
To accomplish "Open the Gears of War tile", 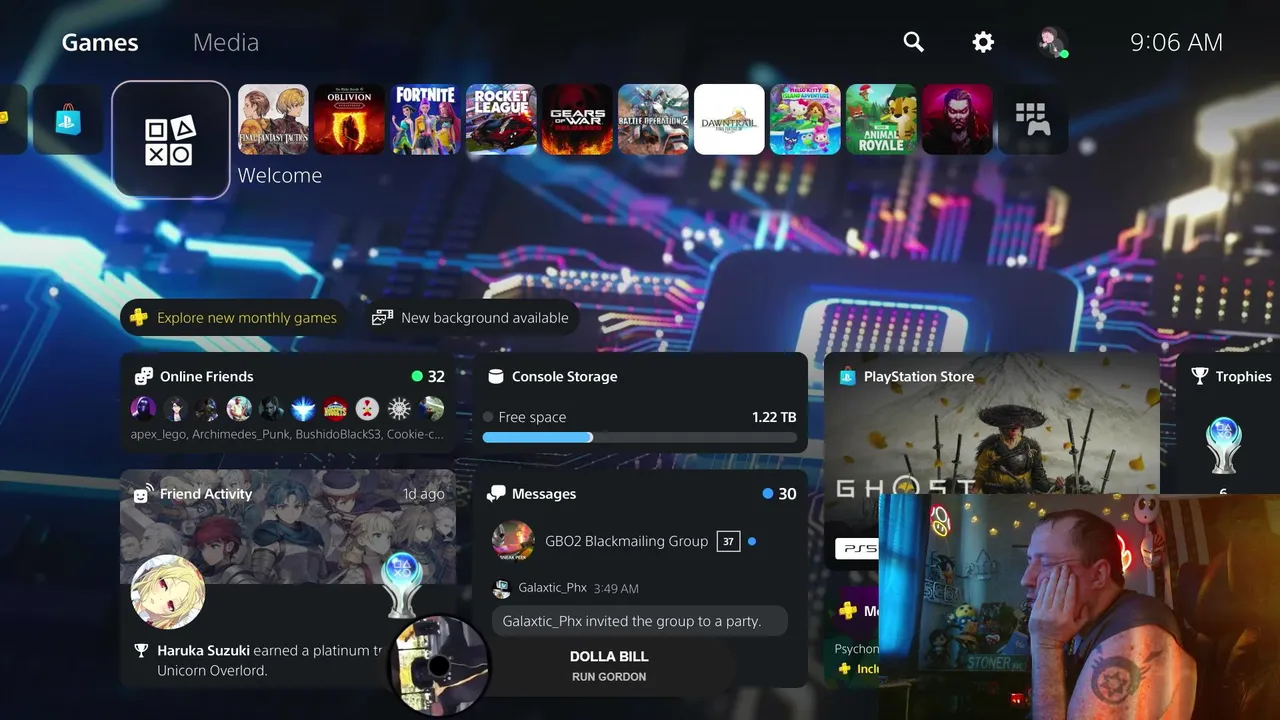I will point(577,120).
